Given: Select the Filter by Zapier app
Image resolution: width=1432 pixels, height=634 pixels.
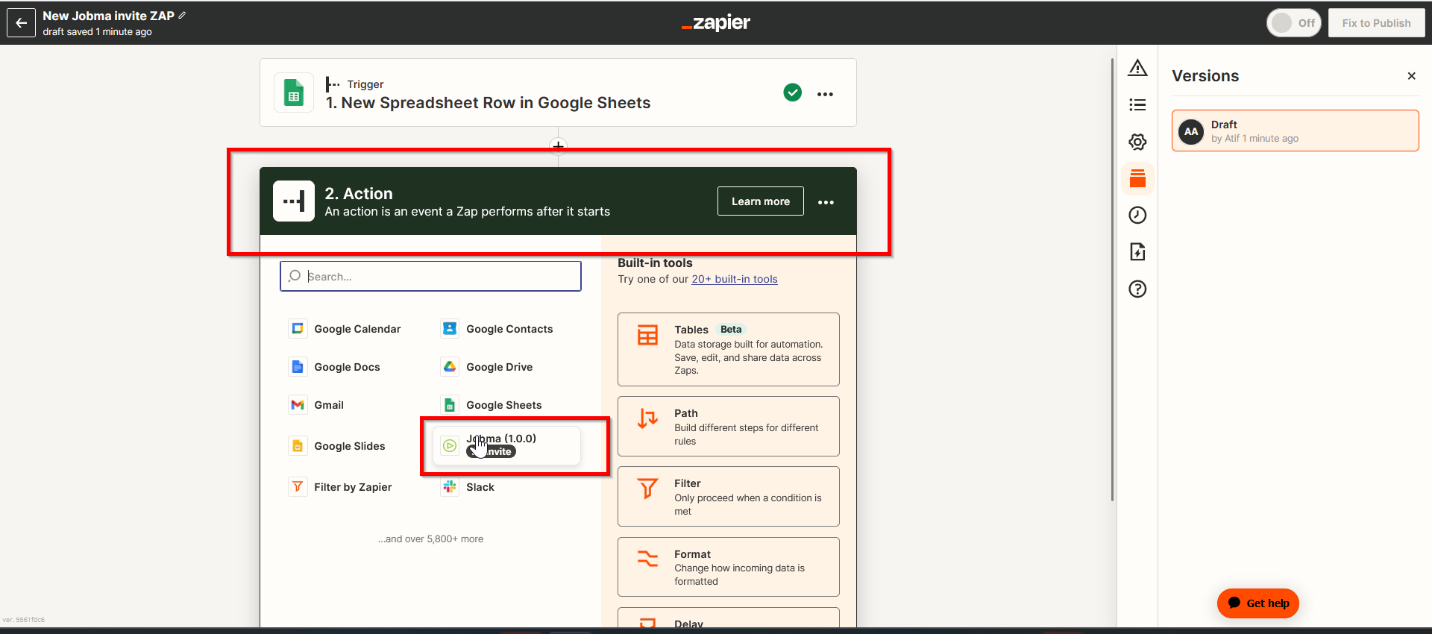Looking at the screenshot, I should point(340,487).
